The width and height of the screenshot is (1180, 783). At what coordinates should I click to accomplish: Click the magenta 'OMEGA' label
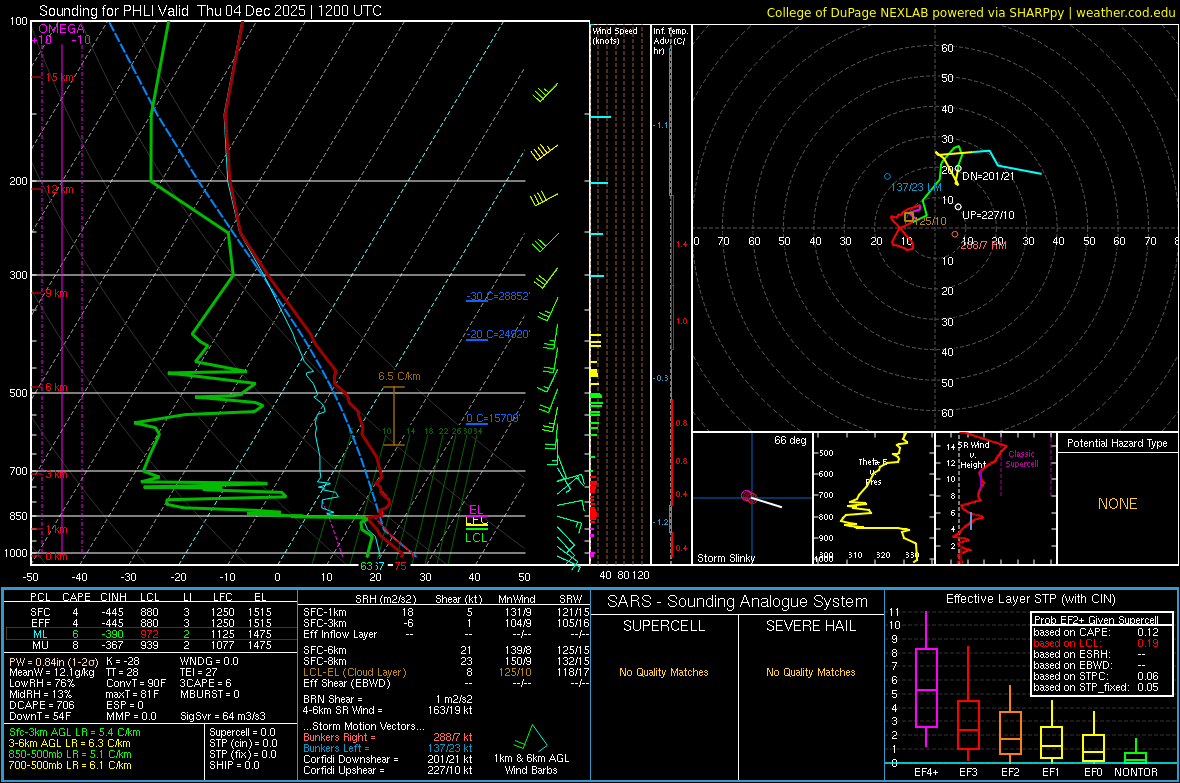point(61,29)
